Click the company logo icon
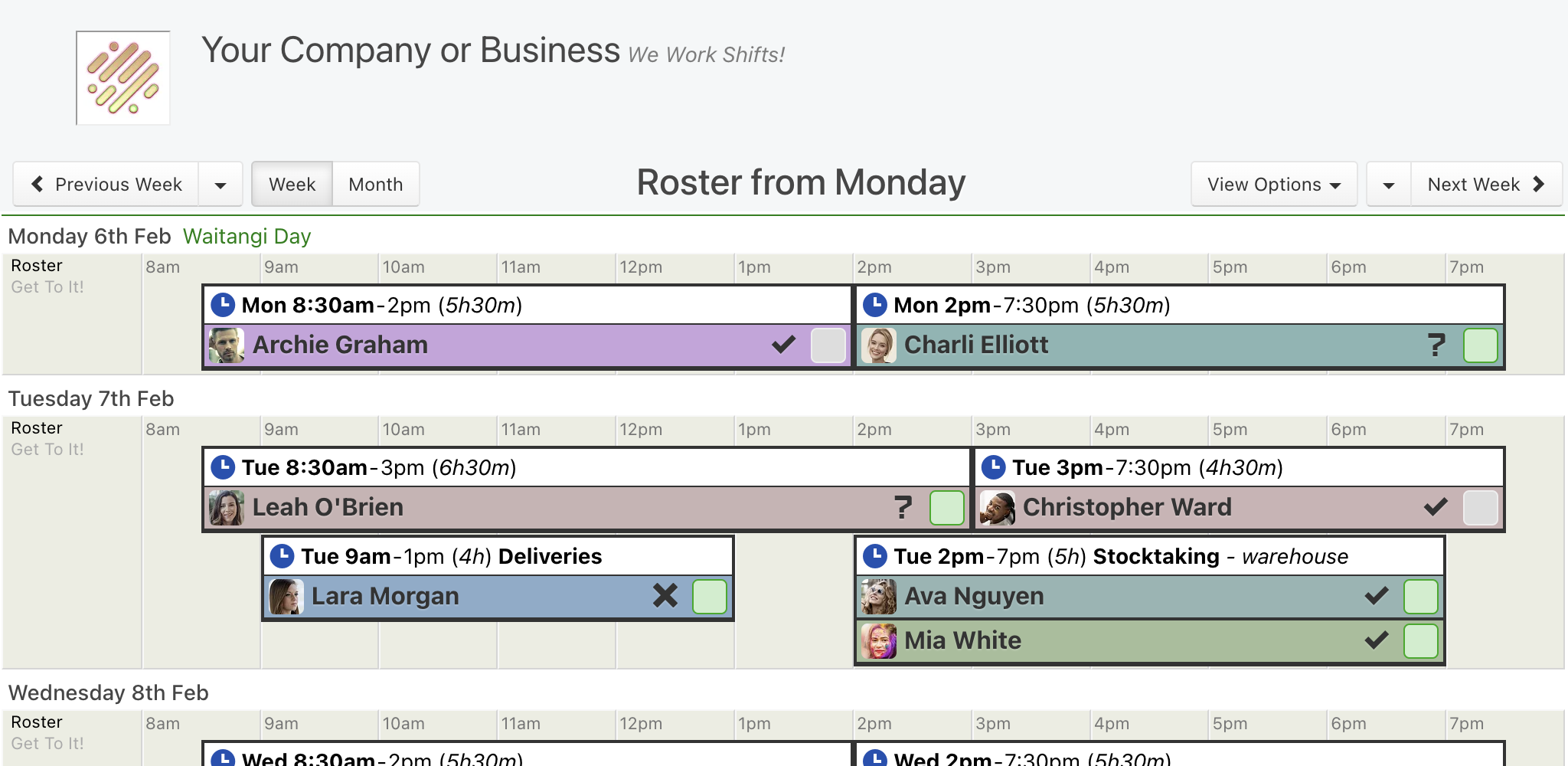1568x766 pixels. pos(123,78)
